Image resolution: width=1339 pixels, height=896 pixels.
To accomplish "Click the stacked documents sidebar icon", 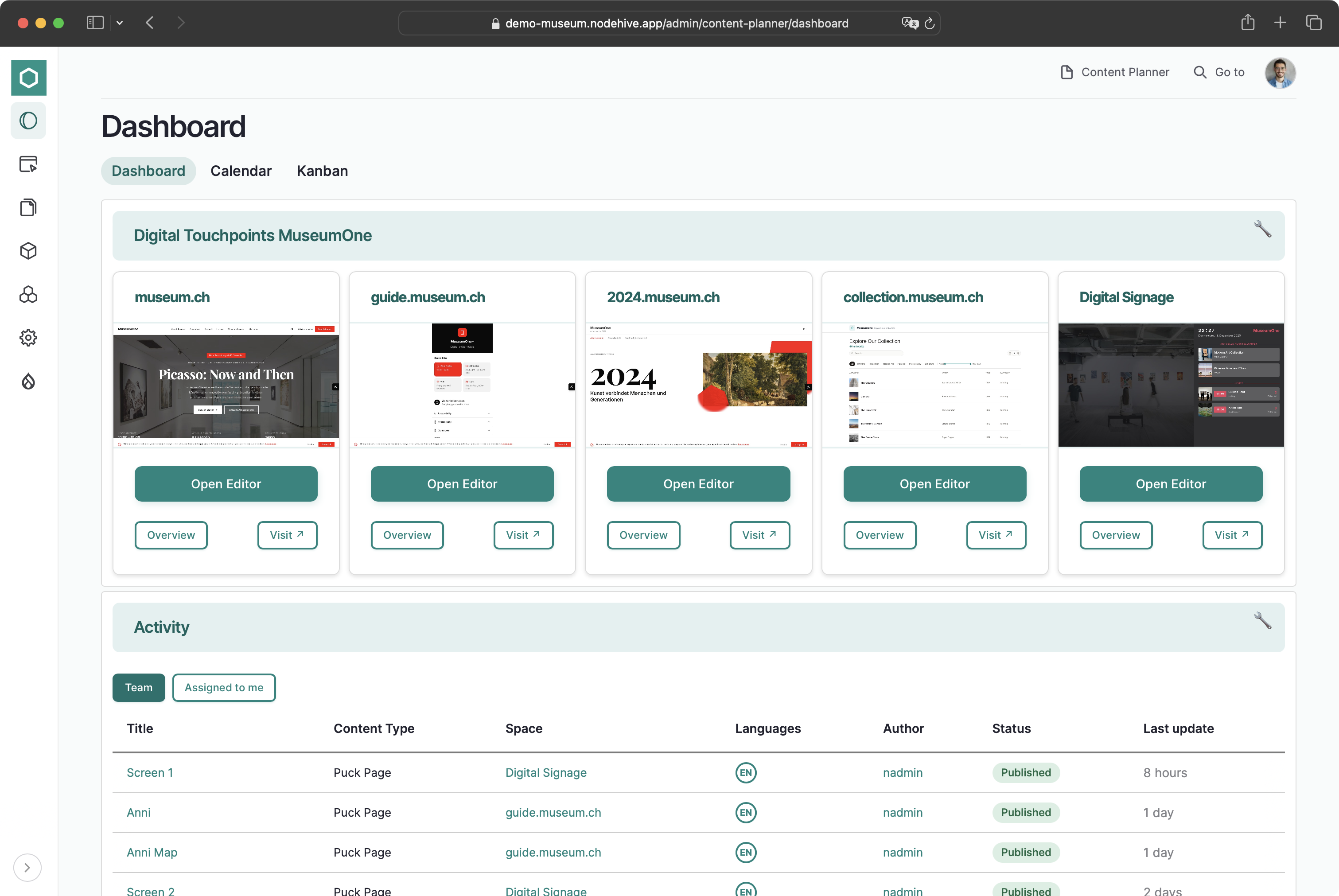I will tap(28, 207).
